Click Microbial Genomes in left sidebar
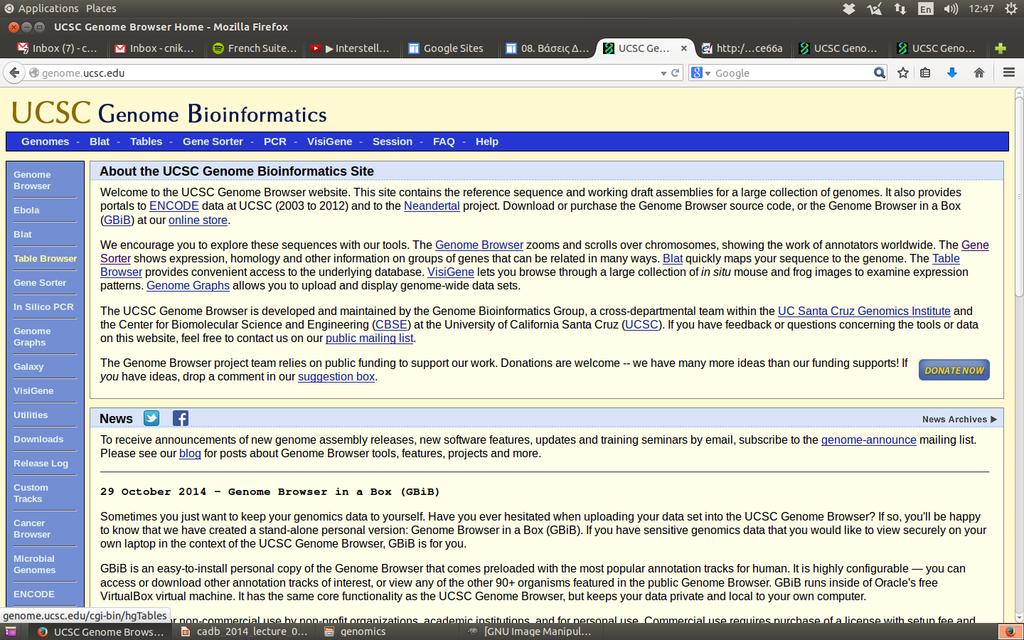 (35, 564)
